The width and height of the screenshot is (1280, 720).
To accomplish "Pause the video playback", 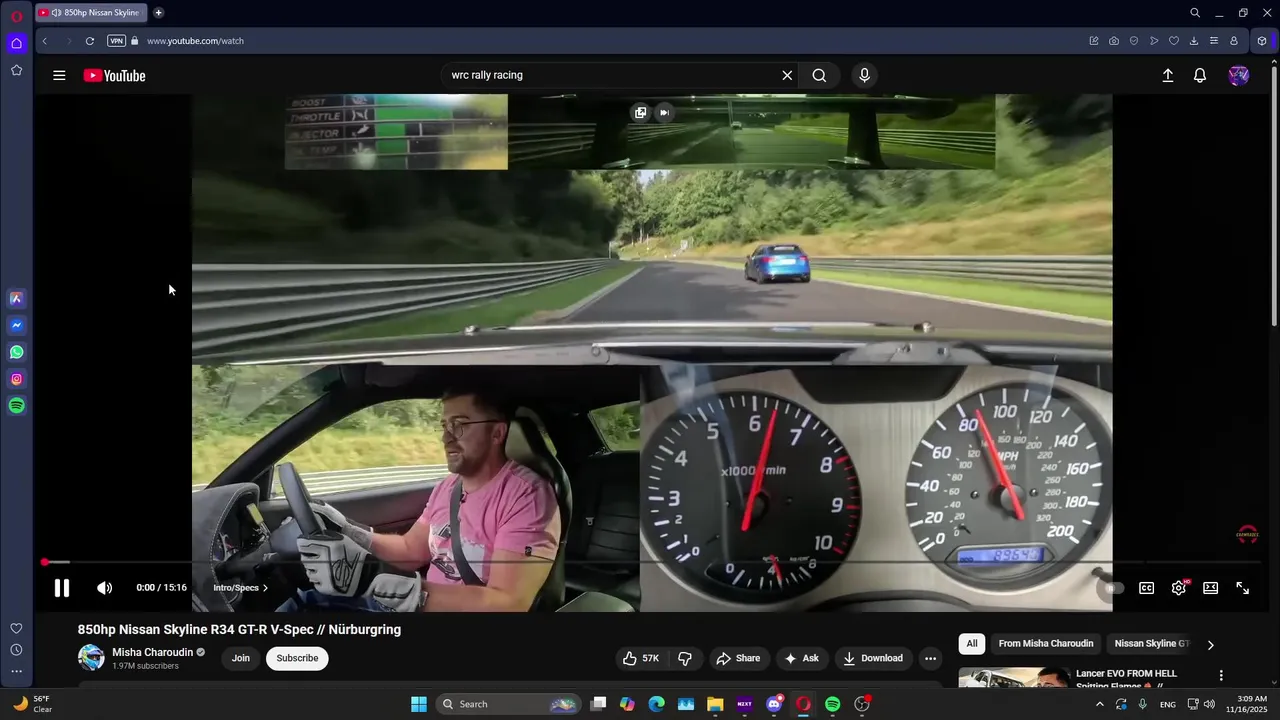I will (62, 588).
